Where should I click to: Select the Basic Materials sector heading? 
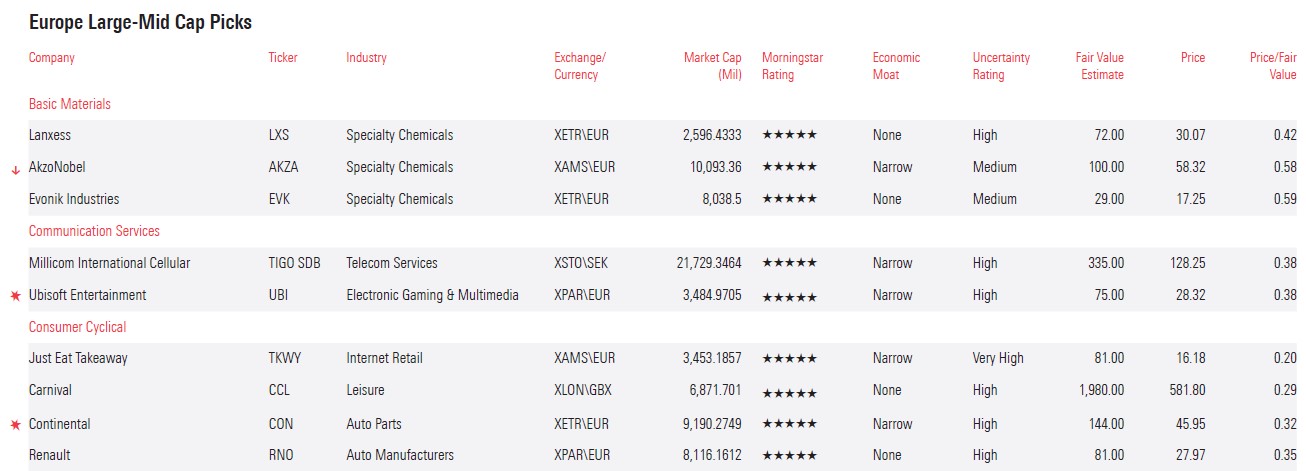[x=70, y=104]
